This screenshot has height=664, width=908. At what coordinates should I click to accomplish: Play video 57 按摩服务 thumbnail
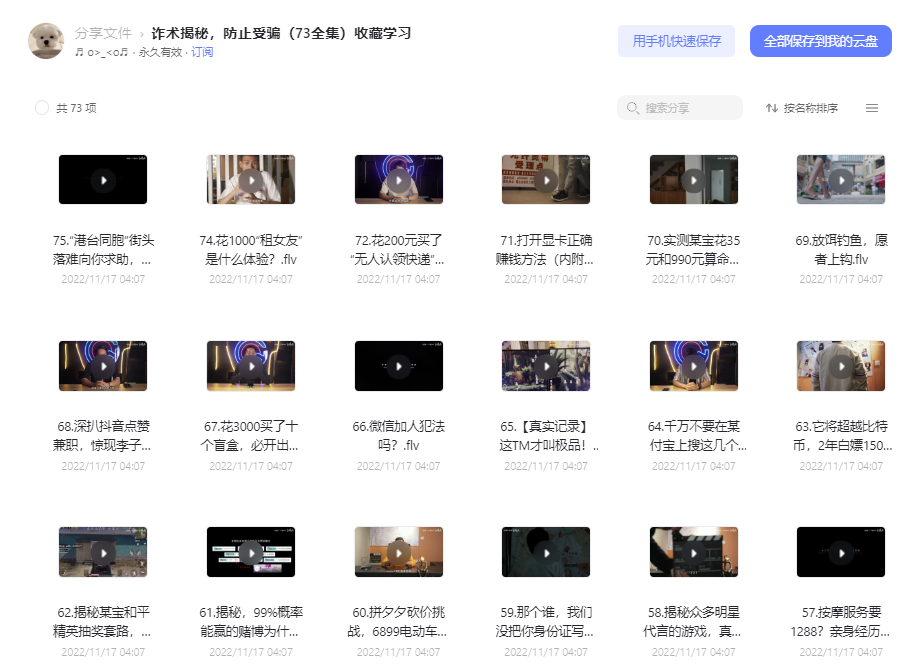841,552
